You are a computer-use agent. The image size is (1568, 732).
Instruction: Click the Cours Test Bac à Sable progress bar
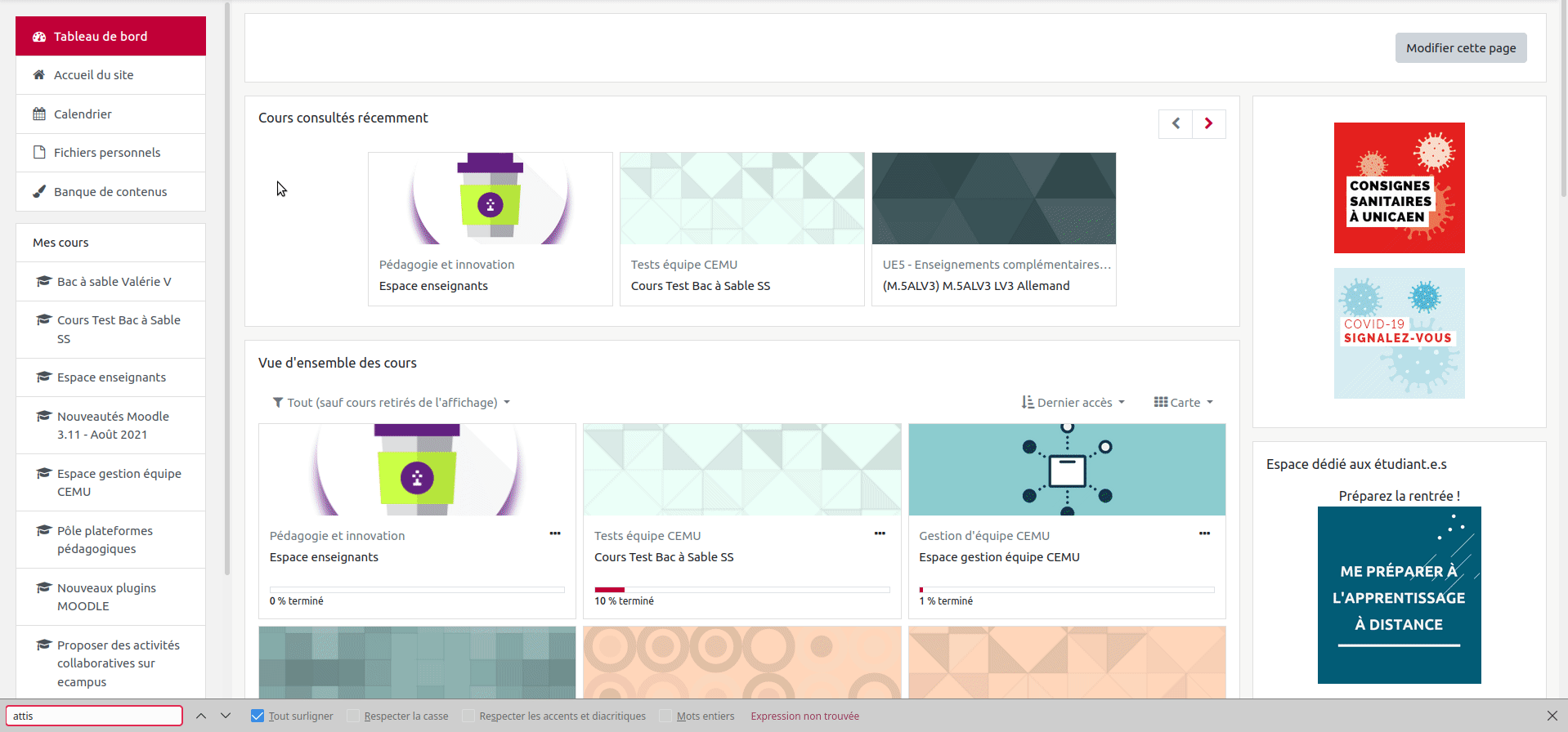pos(741,590)
